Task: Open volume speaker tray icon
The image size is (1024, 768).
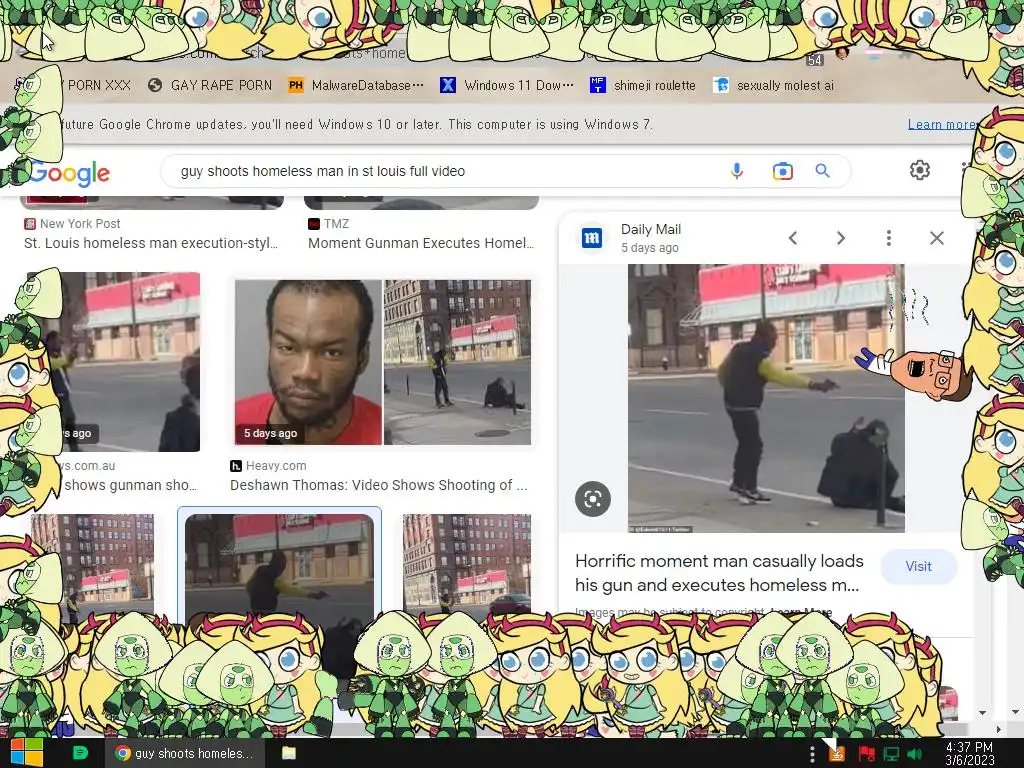Action: (915, 754)
